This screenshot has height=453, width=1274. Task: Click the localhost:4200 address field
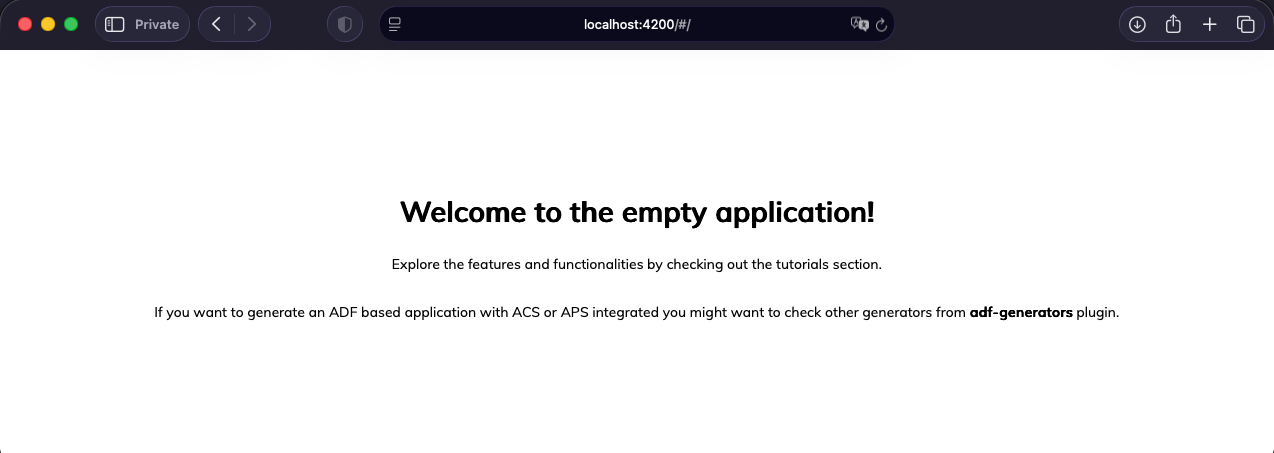pos(637,24)
